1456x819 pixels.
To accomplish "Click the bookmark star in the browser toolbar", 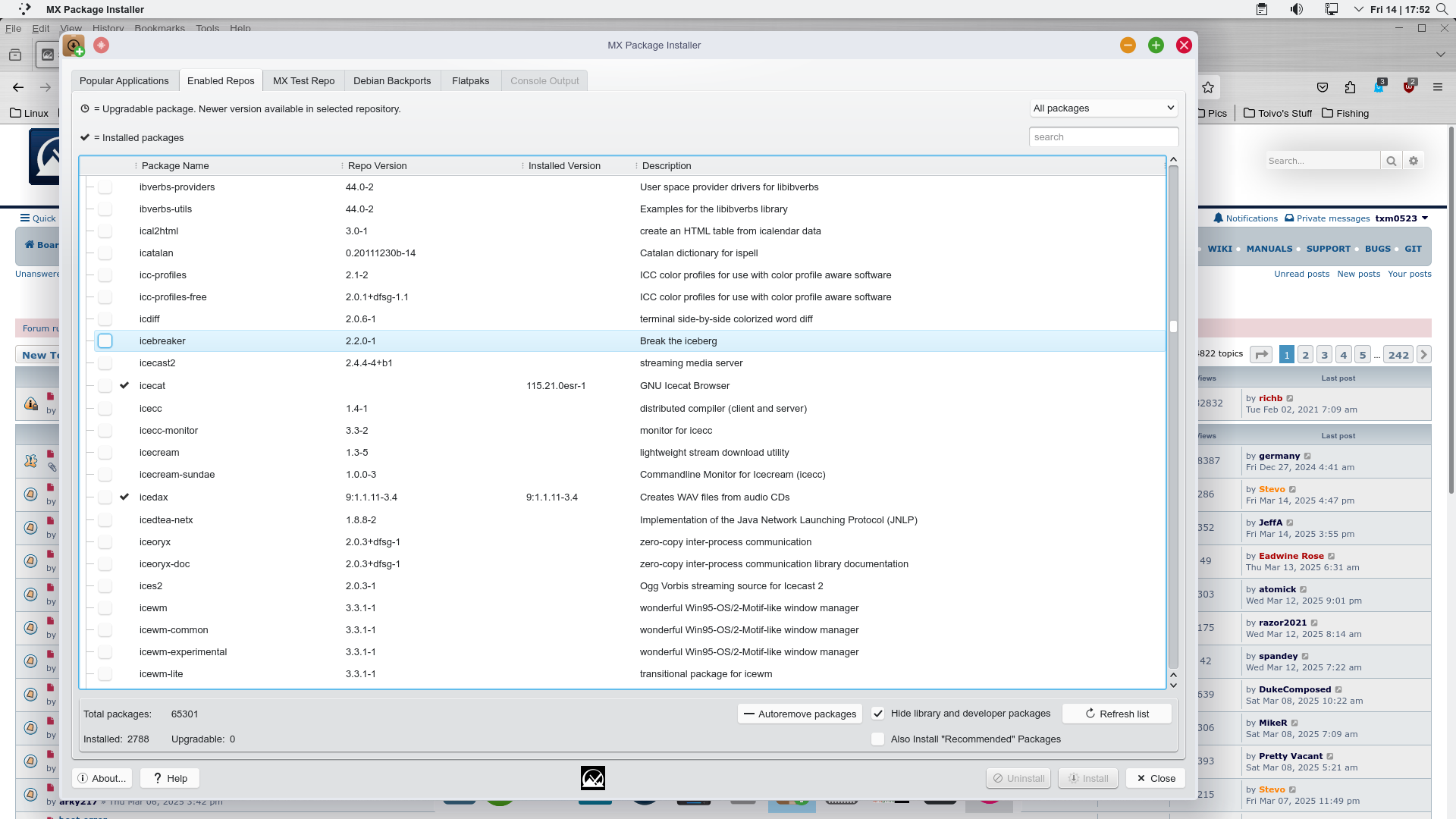I will click(1208, 87).
